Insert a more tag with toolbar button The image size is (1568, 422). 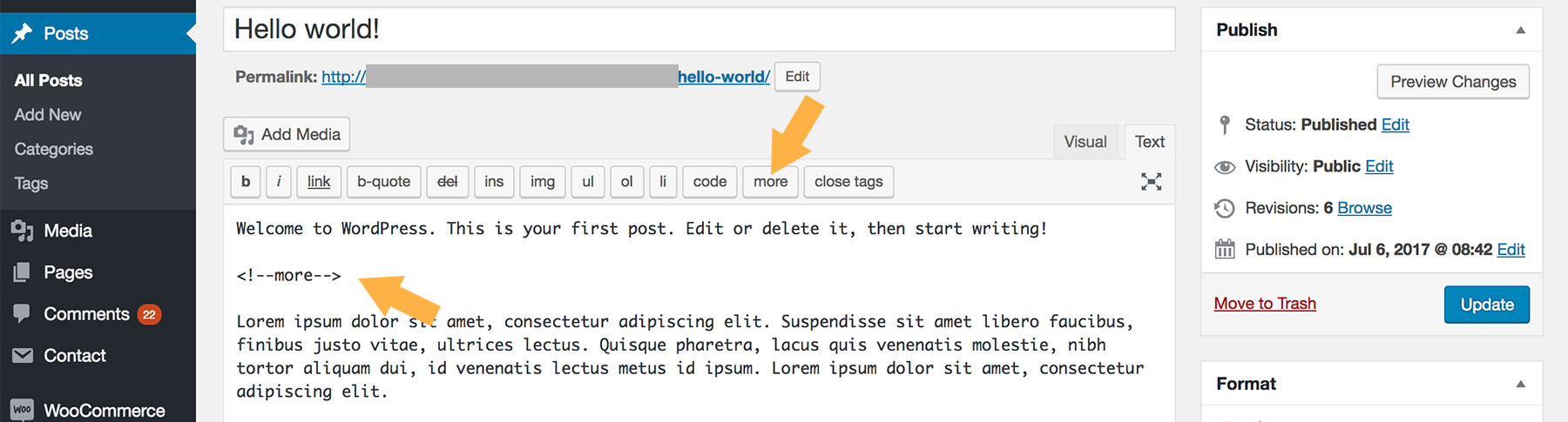(x=770, y=181)
